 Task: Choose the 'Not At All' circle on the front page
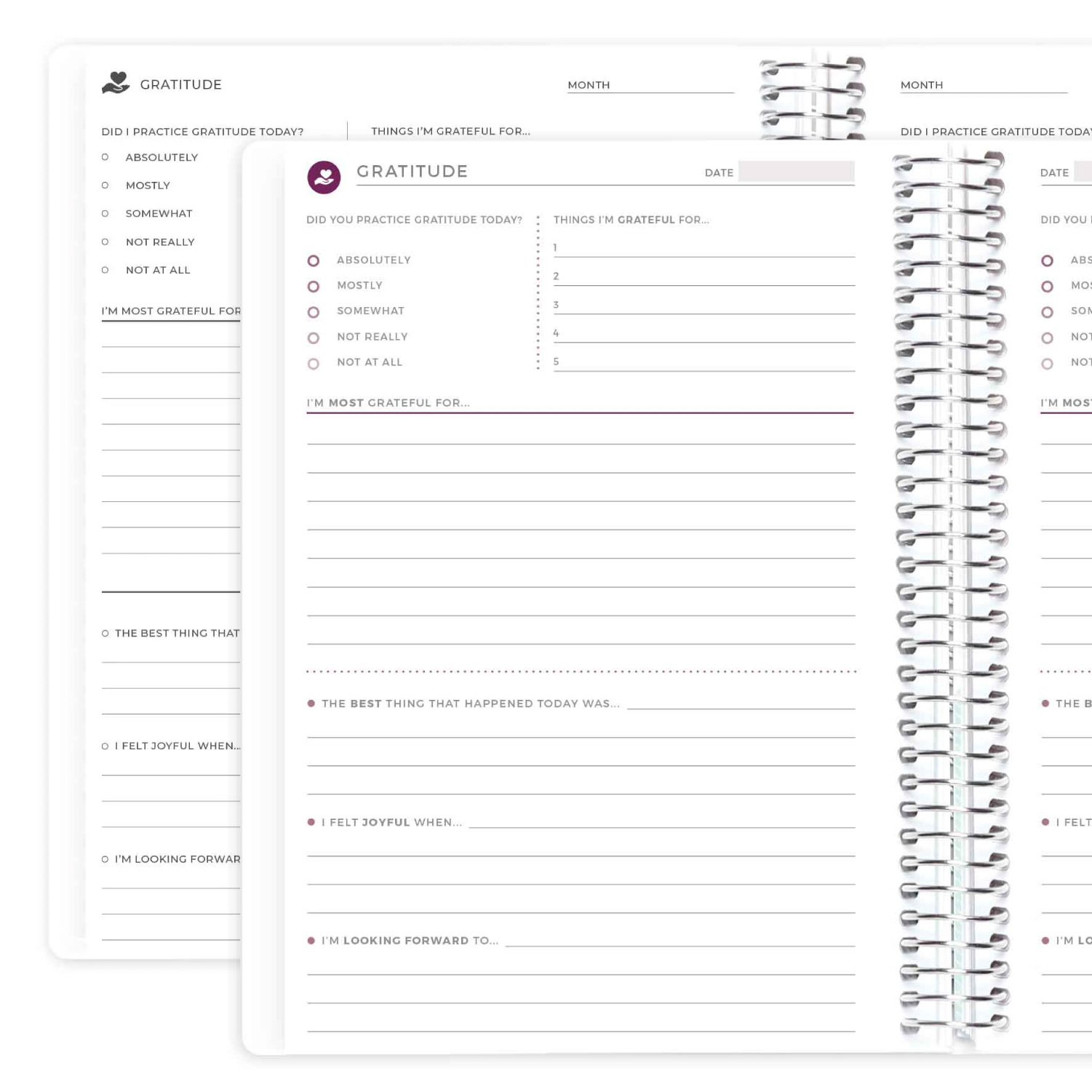pyautogui.click(x=314, y=364)
